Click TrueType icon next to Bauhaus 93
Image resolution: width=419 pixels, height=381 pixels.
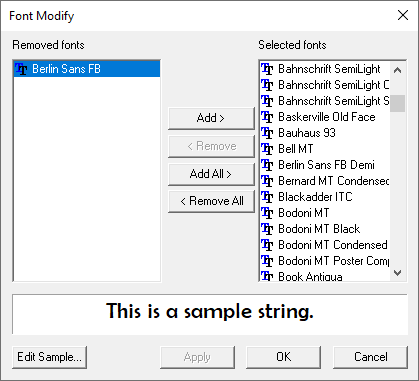point(267,133)
